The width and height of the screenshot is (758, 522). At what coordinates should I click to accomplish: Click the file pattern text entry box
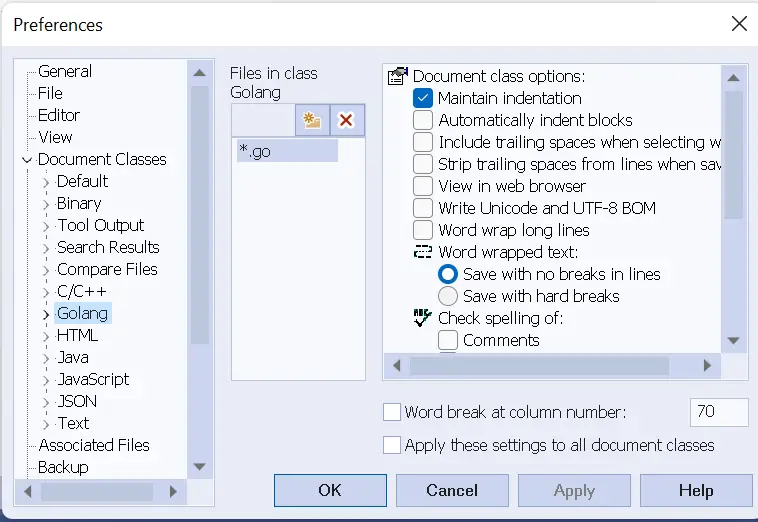[263, 120]
